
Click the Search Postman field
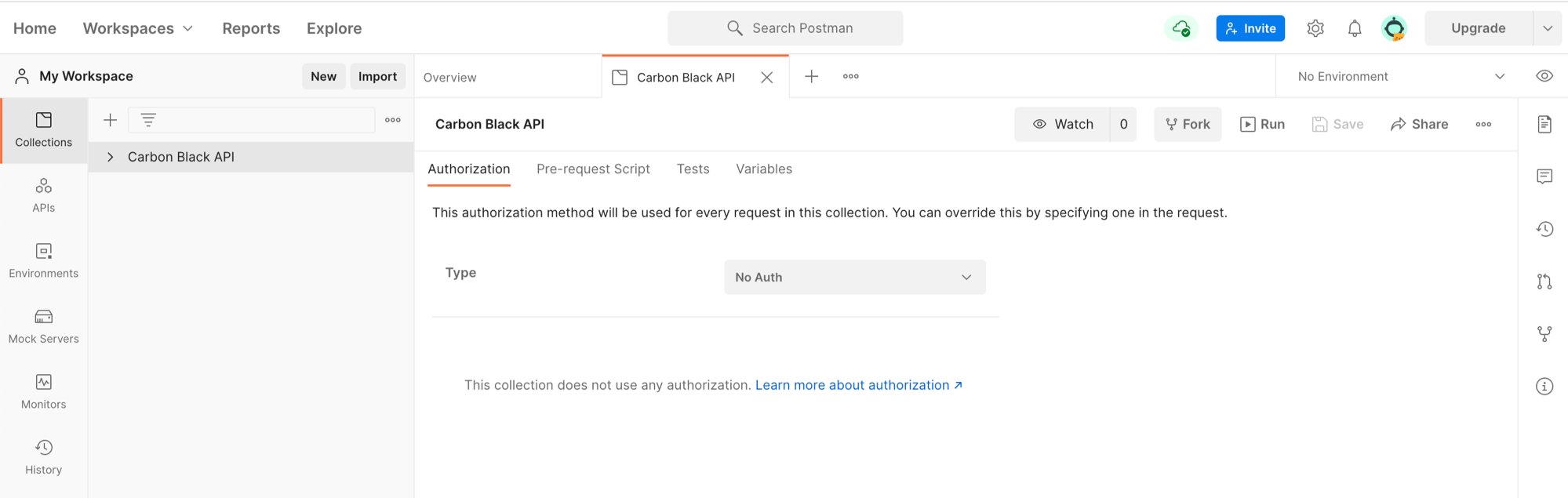[x=785, y=28]
